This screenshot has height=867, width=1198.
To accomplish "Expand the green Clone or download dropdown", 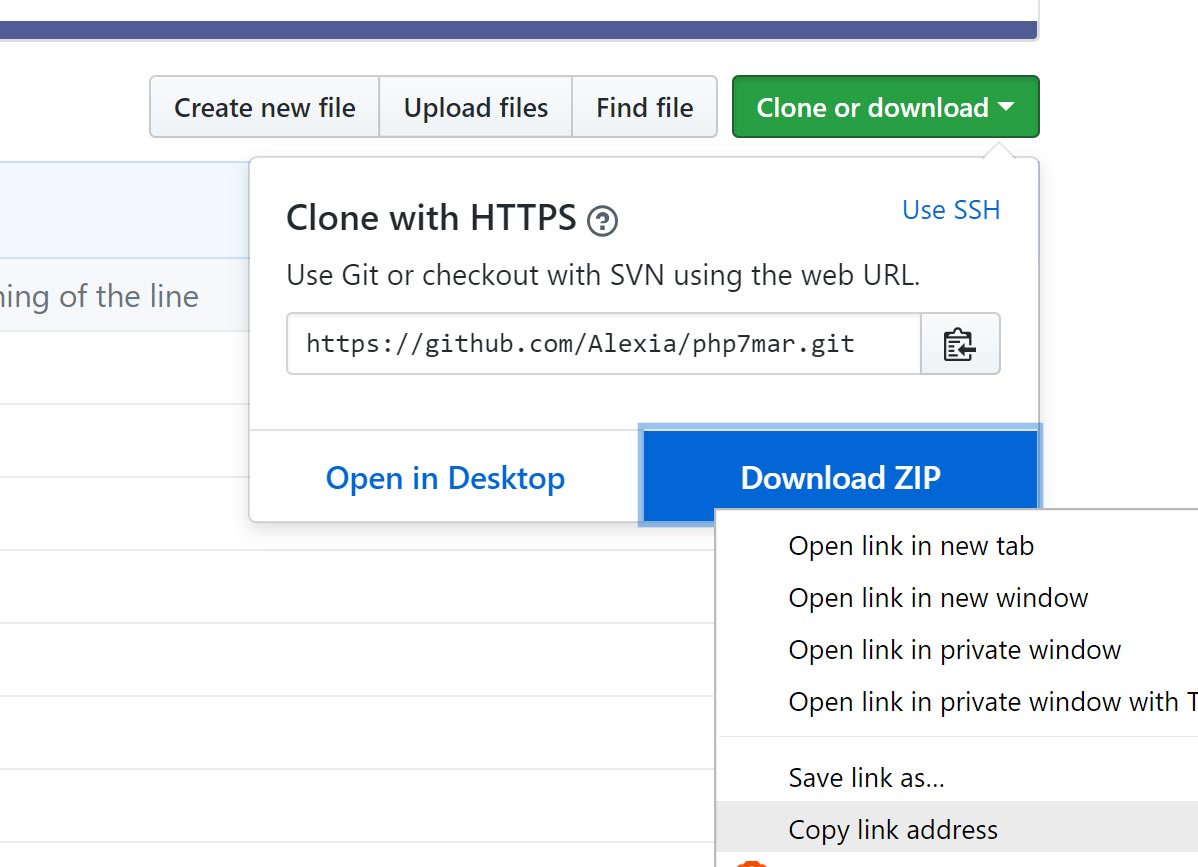I will pos(885,107).
